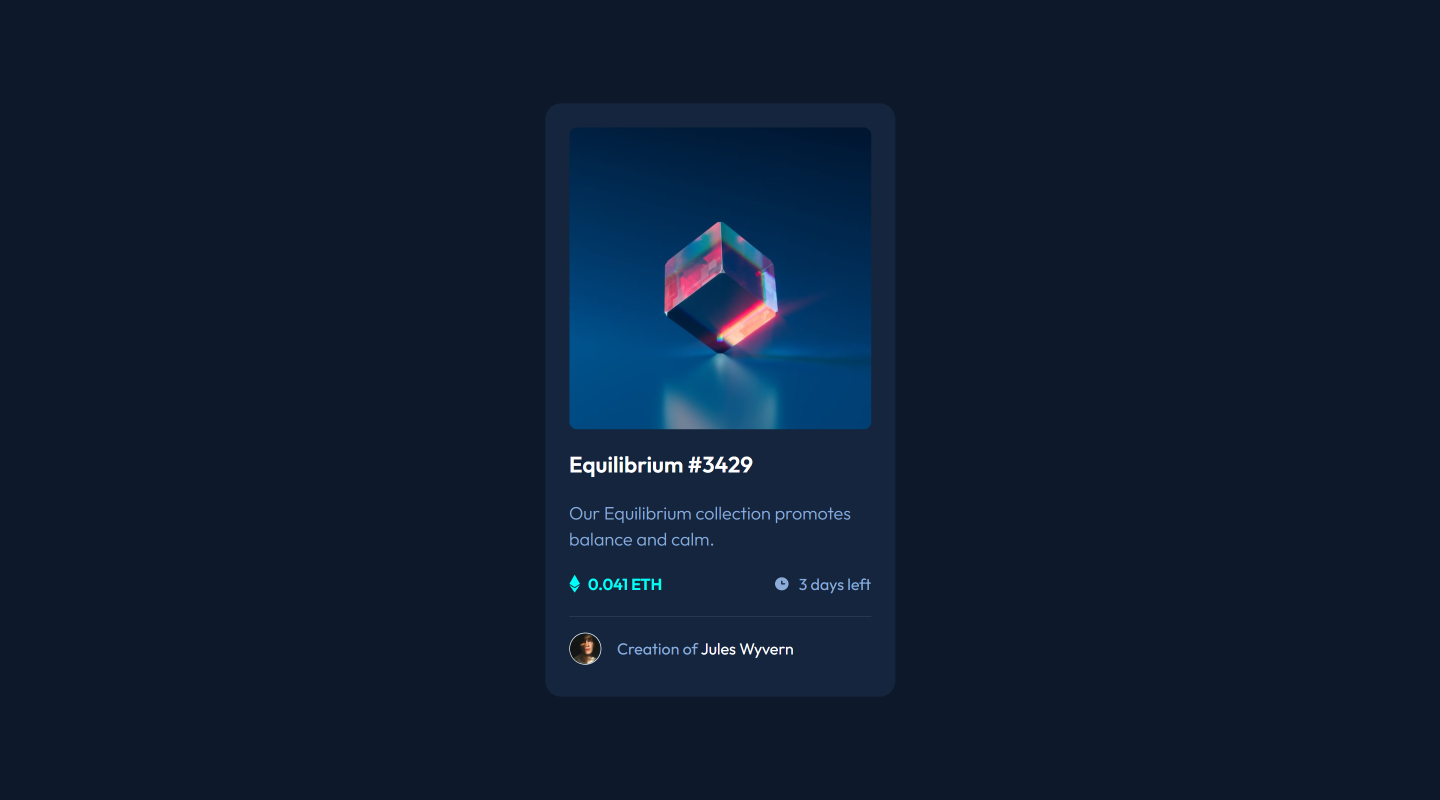Click the cube's reflection in the artwork
Image resolution: width=1440 pixels, height=800 pixels.
pyautogui.click(x=720, y=392)
